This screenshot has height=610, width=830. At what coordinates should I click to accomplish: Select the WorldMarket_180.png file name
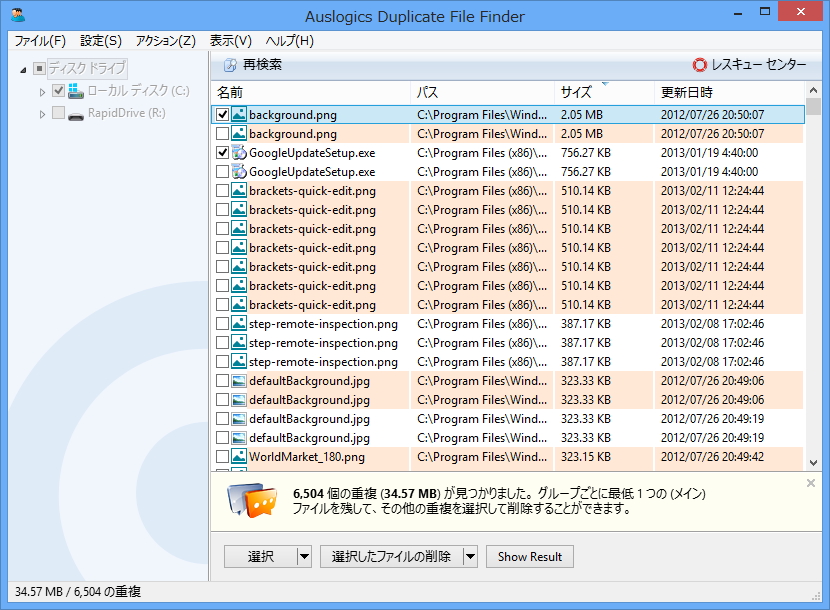click(x=306, y=456)
